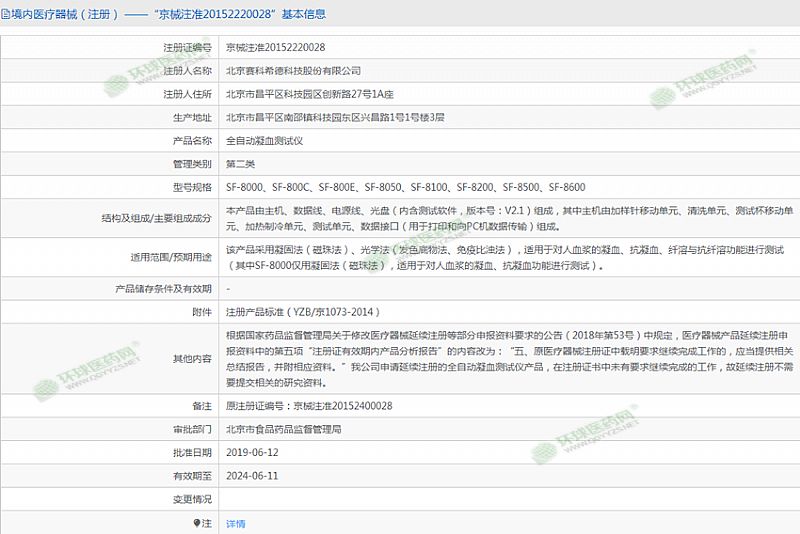800x534 pixels.
Task: Click the model list starting with SF-8000
Action: click(405, 187)
